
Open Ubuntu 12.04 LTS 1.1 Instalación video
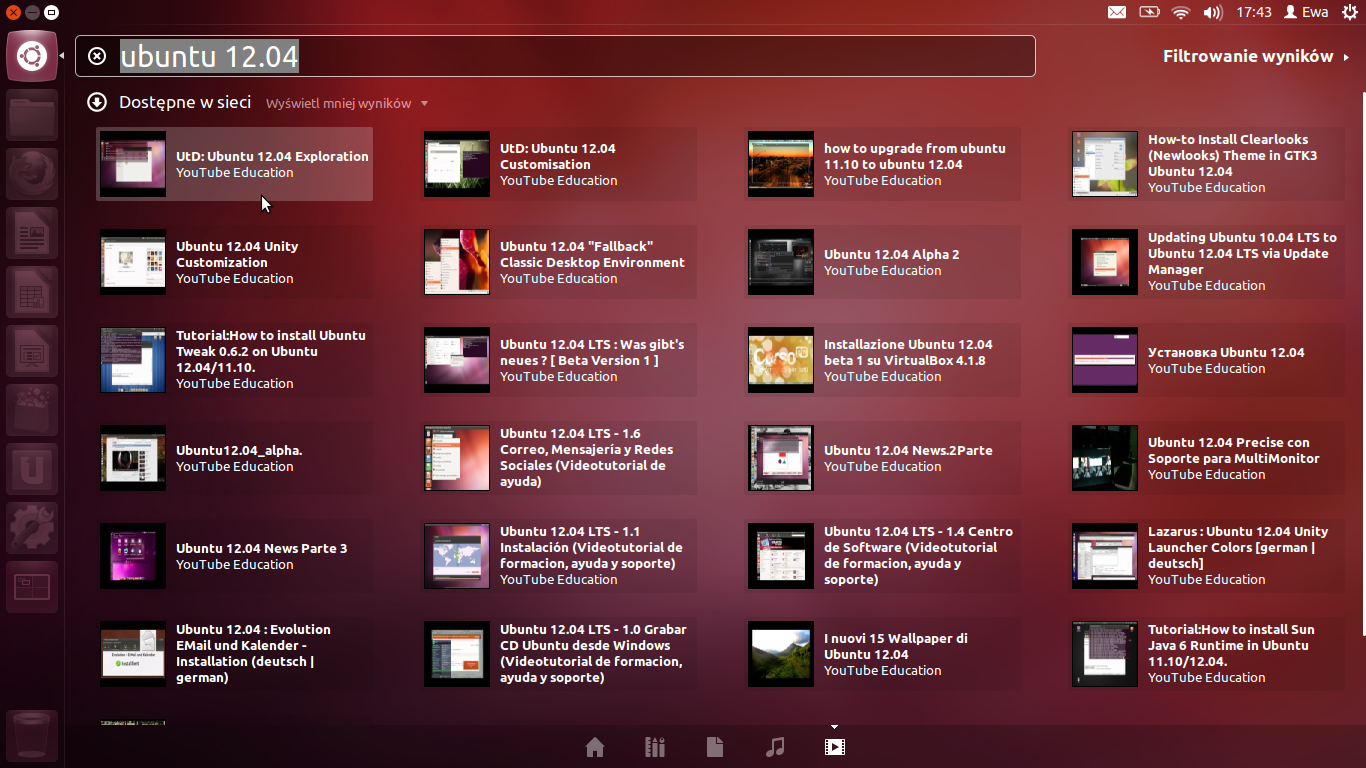(x=559, y=556)
